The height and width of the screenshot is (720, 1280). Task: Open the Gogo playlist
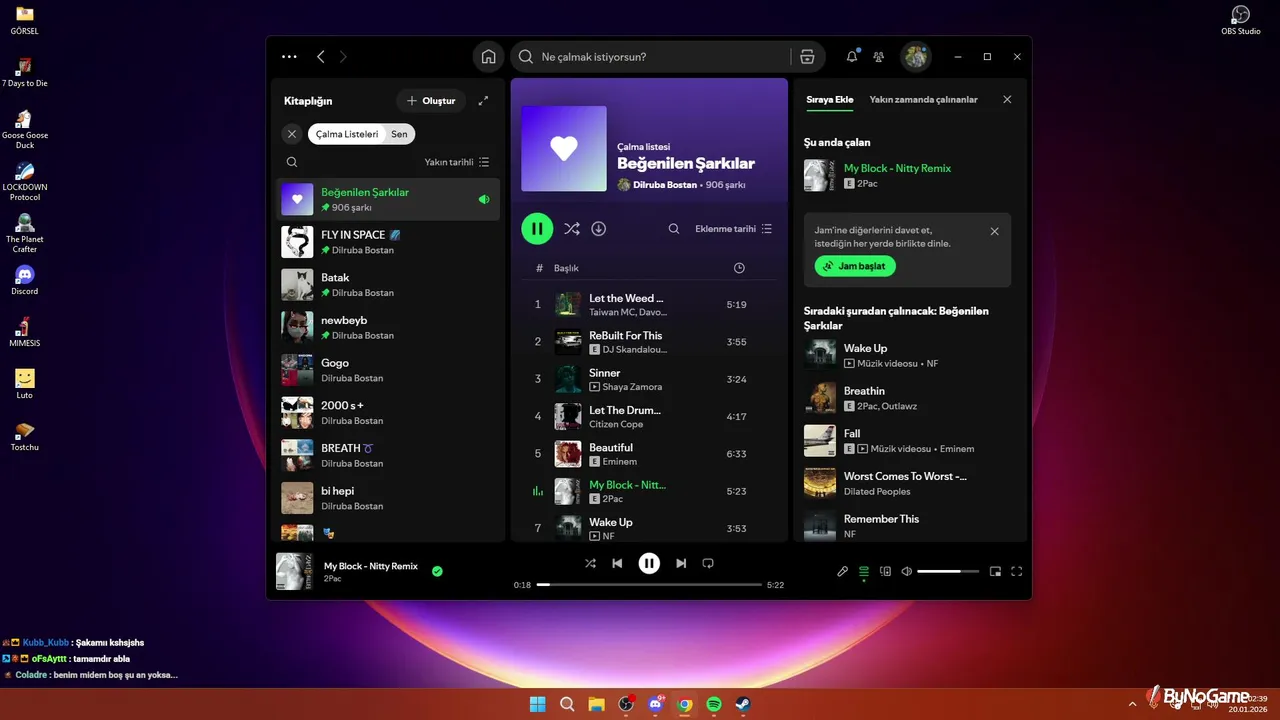point(388,370)
